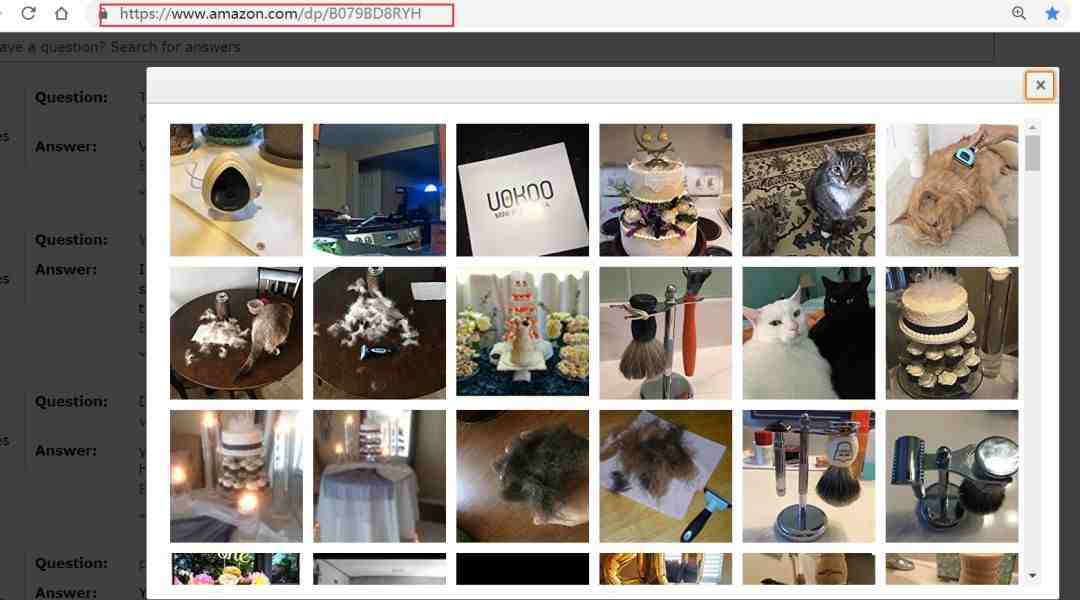Open the safety razor and bowl photo
This screenshot has width=1080, height=600.
tap(953, 477)
